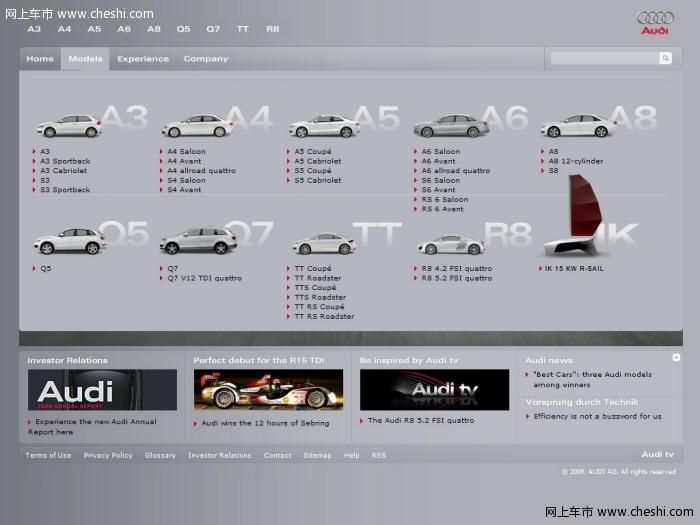The image size is (700, 525).
Task: Switch to the Home tab
Action: click(40, 58)
